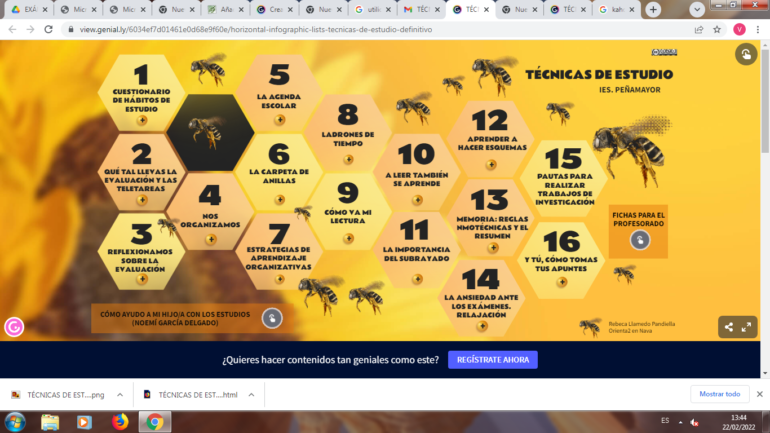This screenshot has width=770, height=433.
Task: Expand the tab search dropdown
Action: (x=697, y=9)
